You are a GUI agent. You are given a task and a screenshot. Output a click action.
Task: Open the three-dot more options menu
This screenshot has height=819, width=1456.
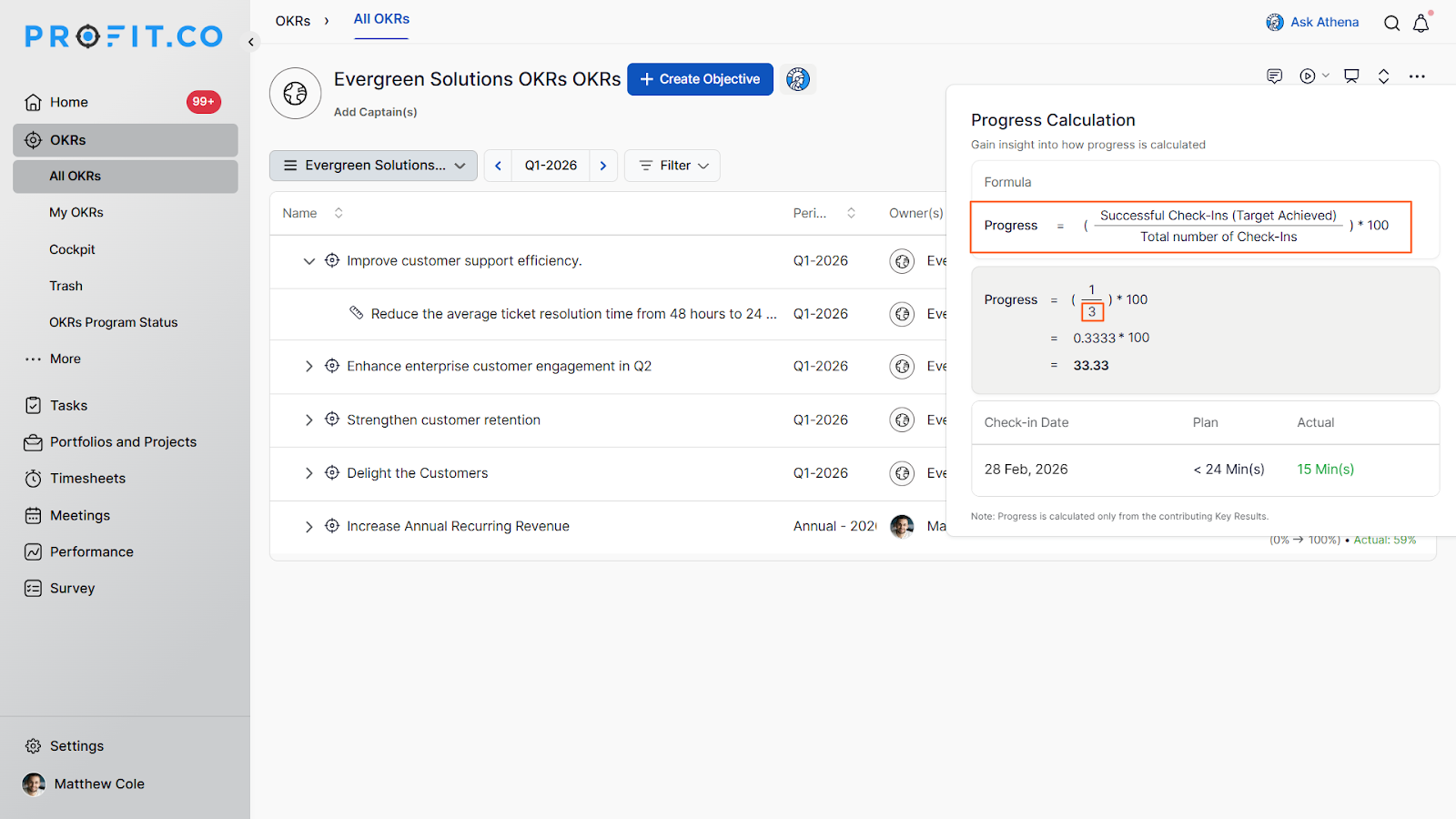pyautogui.click(x=1417, y=76)
